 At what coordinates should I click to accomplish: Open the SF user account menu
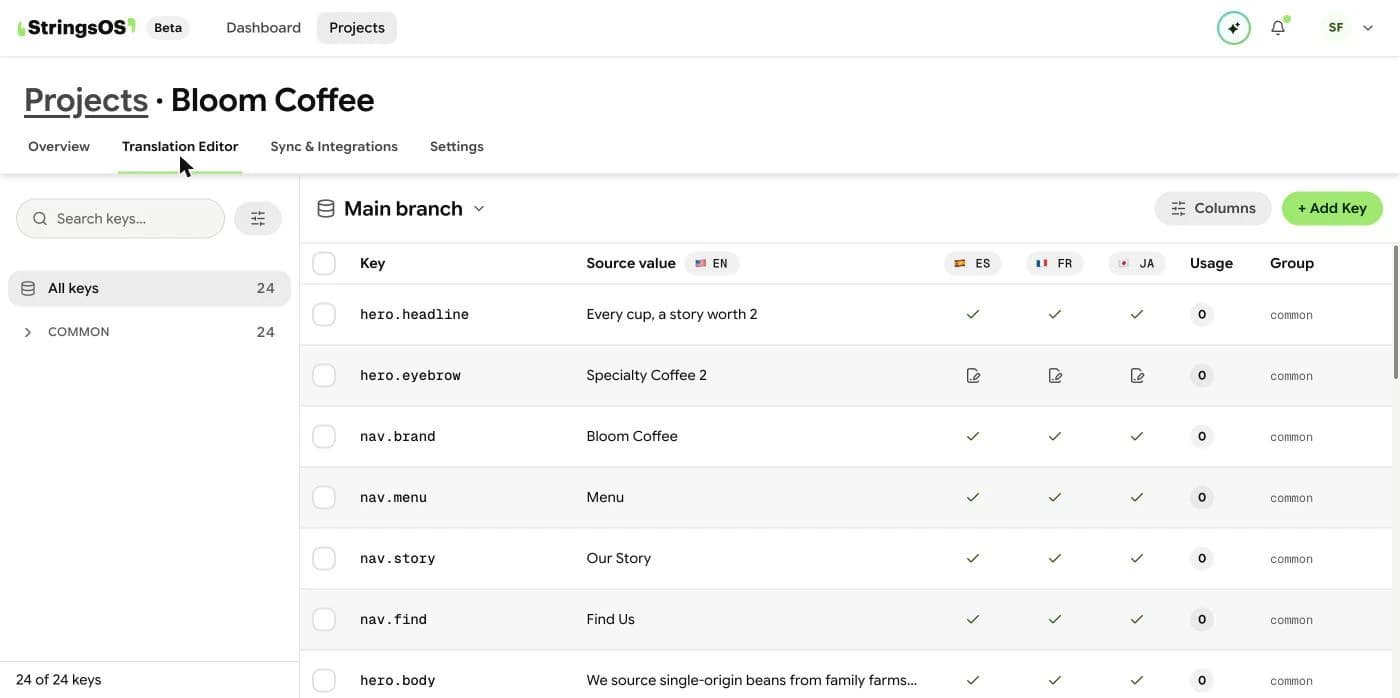tap(1347, 28)
